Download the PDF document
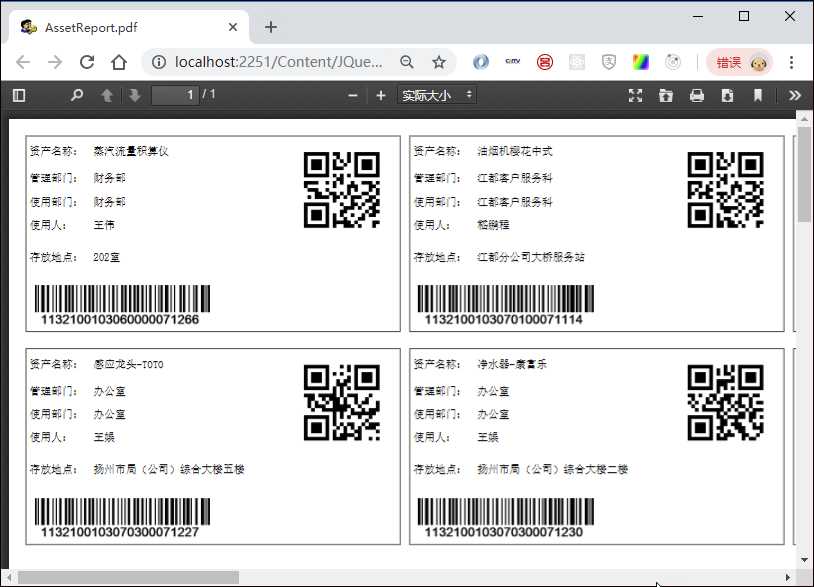Screen dimensions: 814x587 pyautogui.click(x=727, y=95)
